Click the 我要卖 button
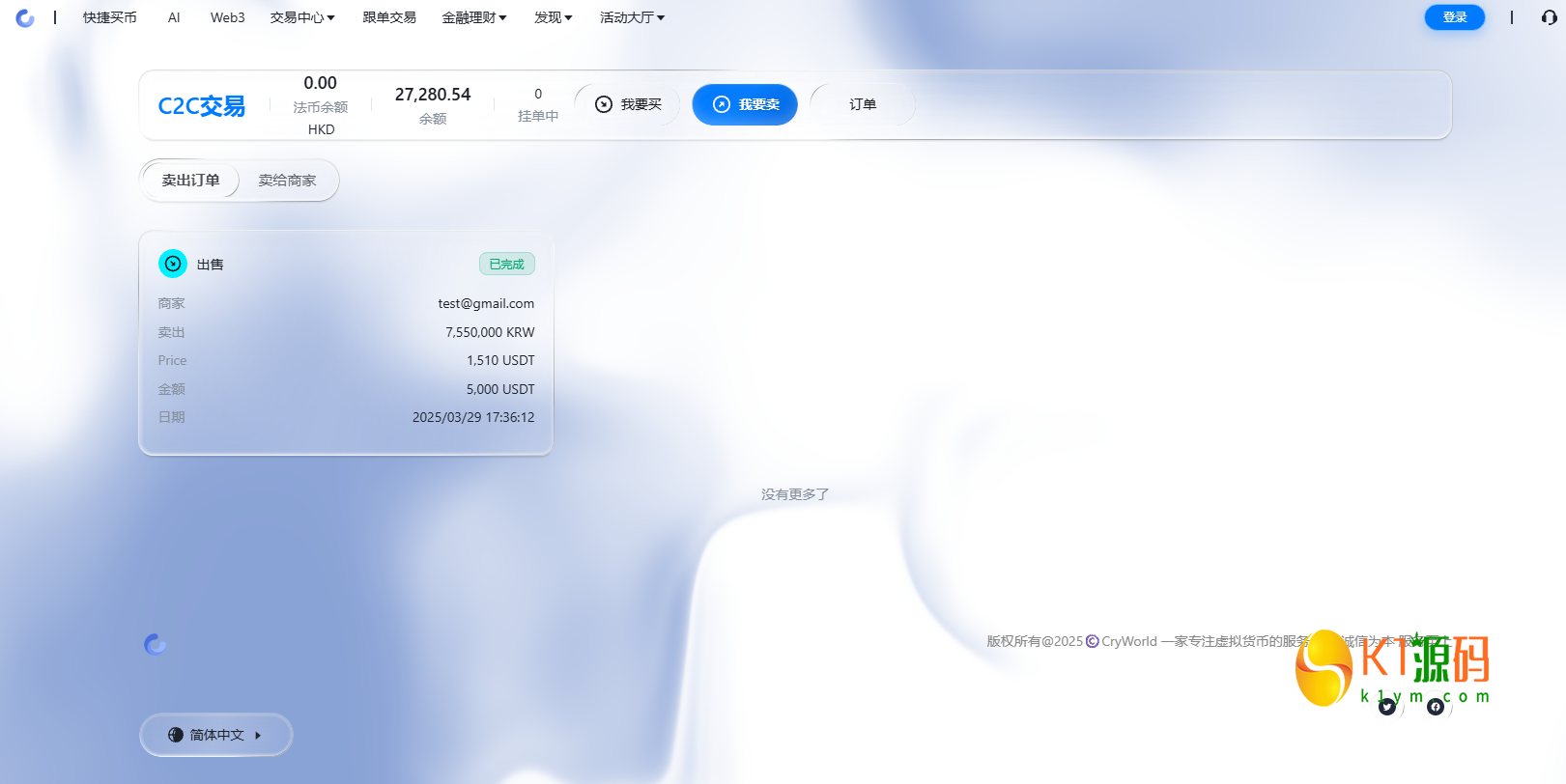1566x784 pixels. pyautogui.click(x=745, y=104)
